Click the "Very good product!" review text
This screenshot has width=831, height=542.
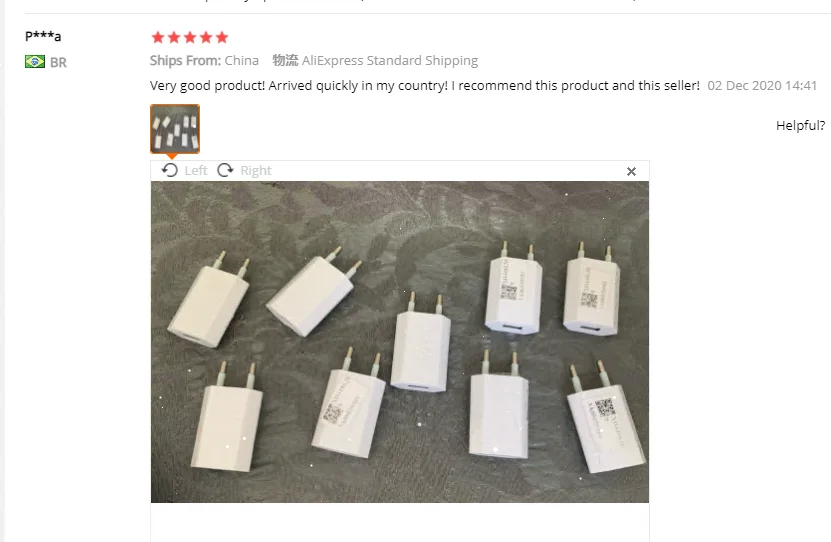click(208, 85)
